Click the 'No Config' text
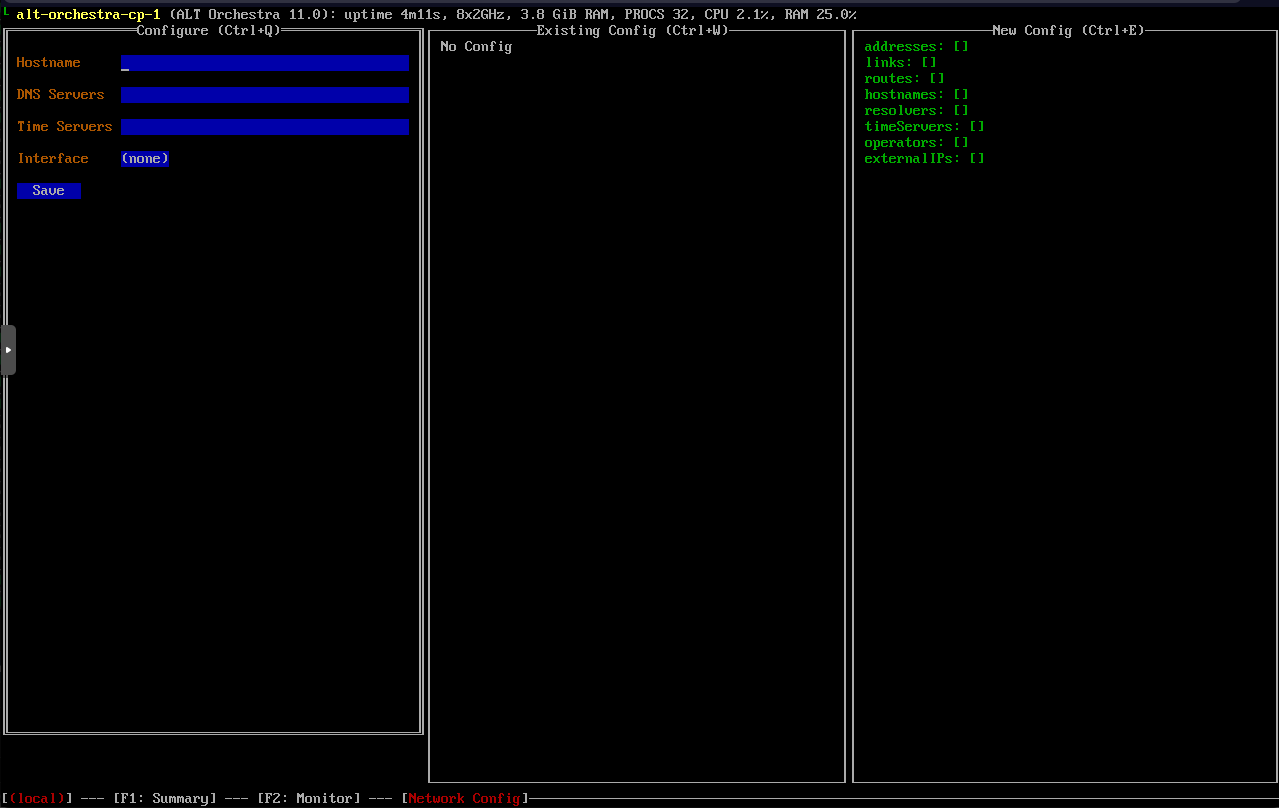 [x=476, y=47]
